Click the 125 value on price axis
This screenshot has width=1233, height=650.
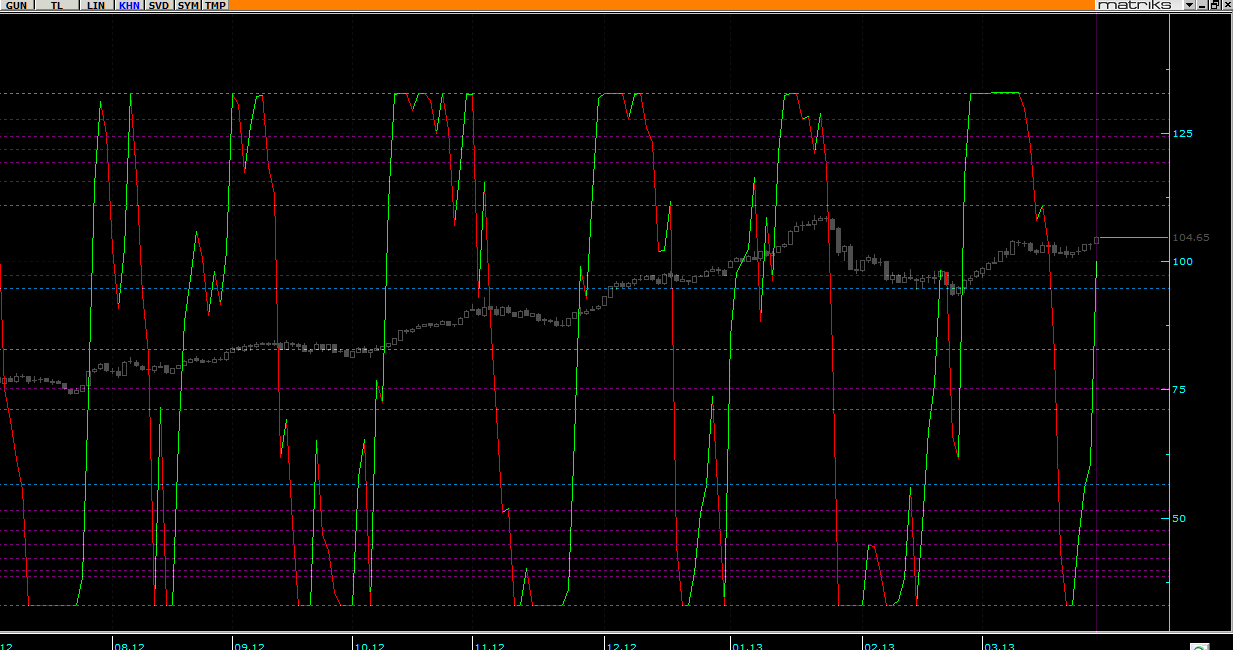coord(1182,133)
